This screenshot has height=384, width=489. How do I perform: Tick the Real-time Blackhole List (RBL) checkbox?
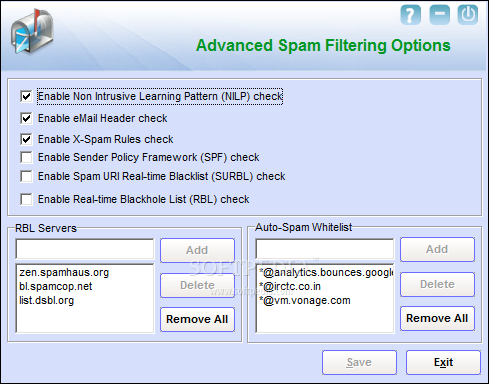26,199
